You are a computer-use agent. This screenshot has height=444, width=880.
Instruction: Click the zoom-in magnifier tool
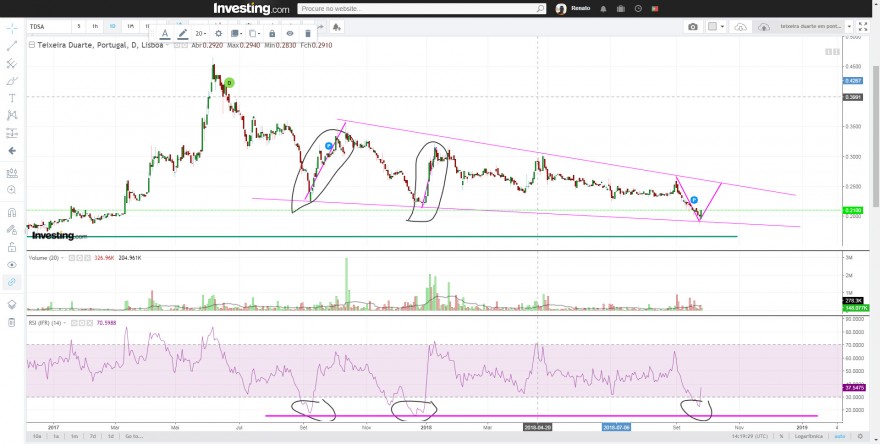[x=12, y=190]
